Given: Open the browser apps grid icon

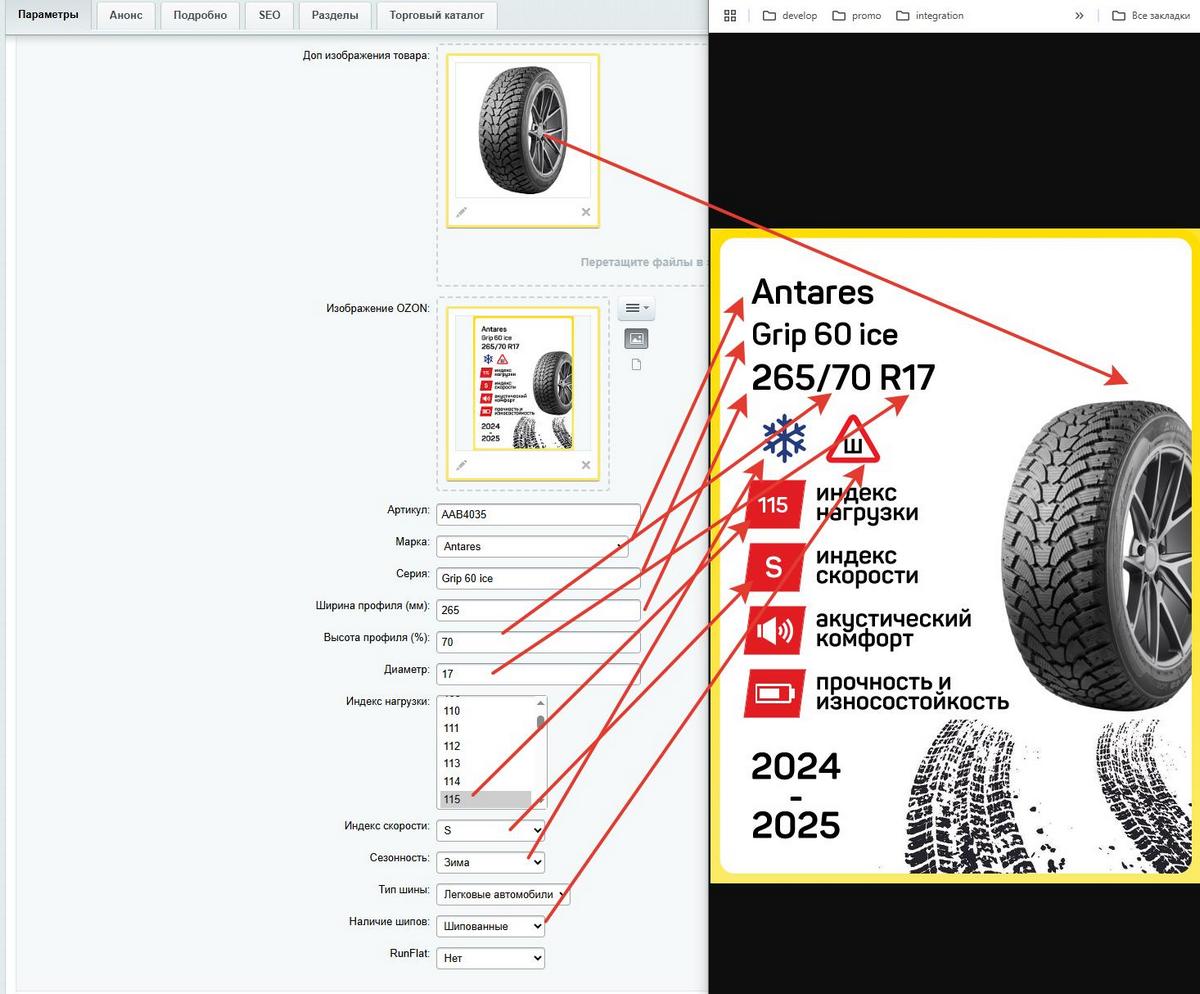Looking at the screenshot, I should pyautogui.click(x=730, y=15).
